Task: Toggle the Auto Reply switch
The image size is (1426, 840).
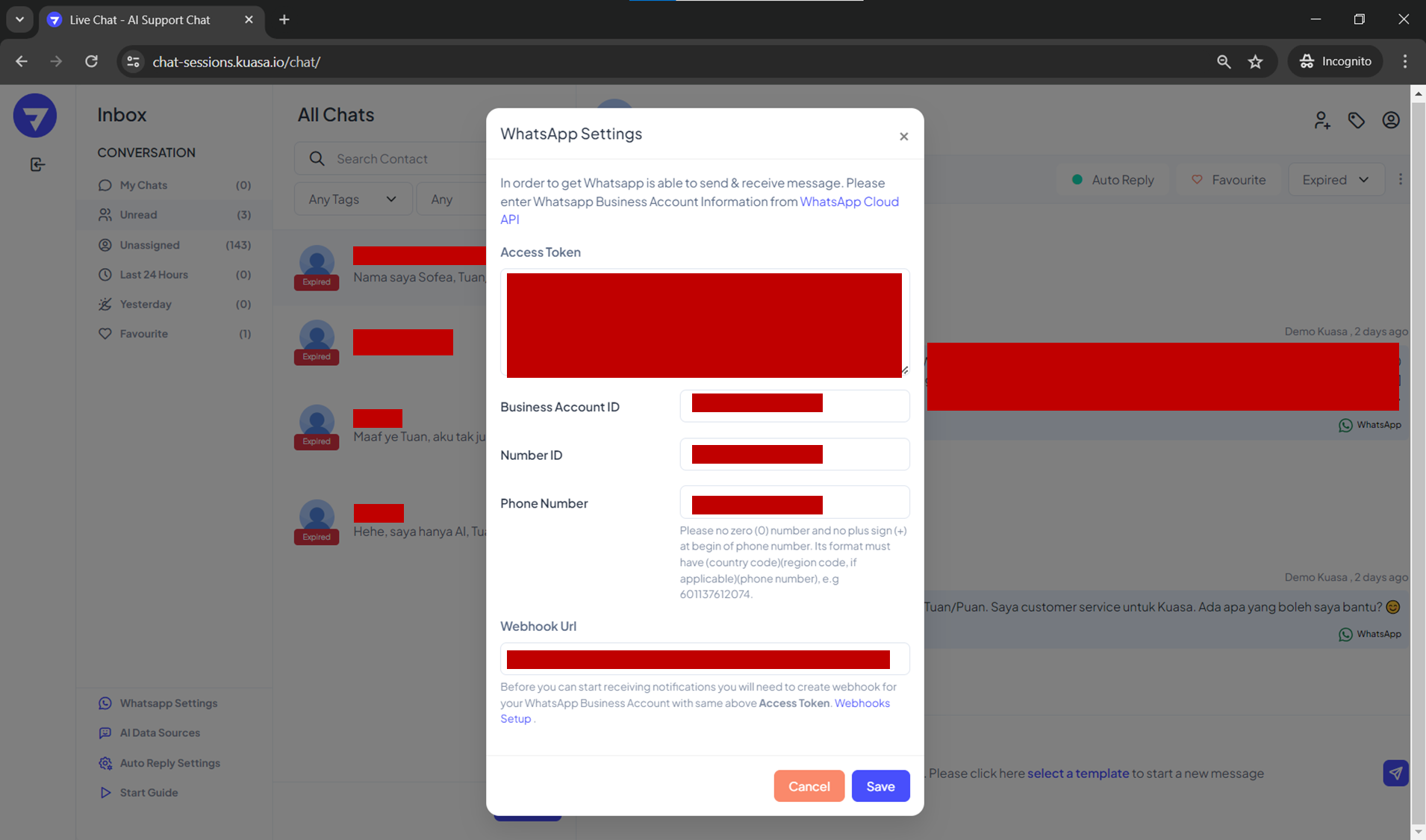Action: pos(1112,180)
